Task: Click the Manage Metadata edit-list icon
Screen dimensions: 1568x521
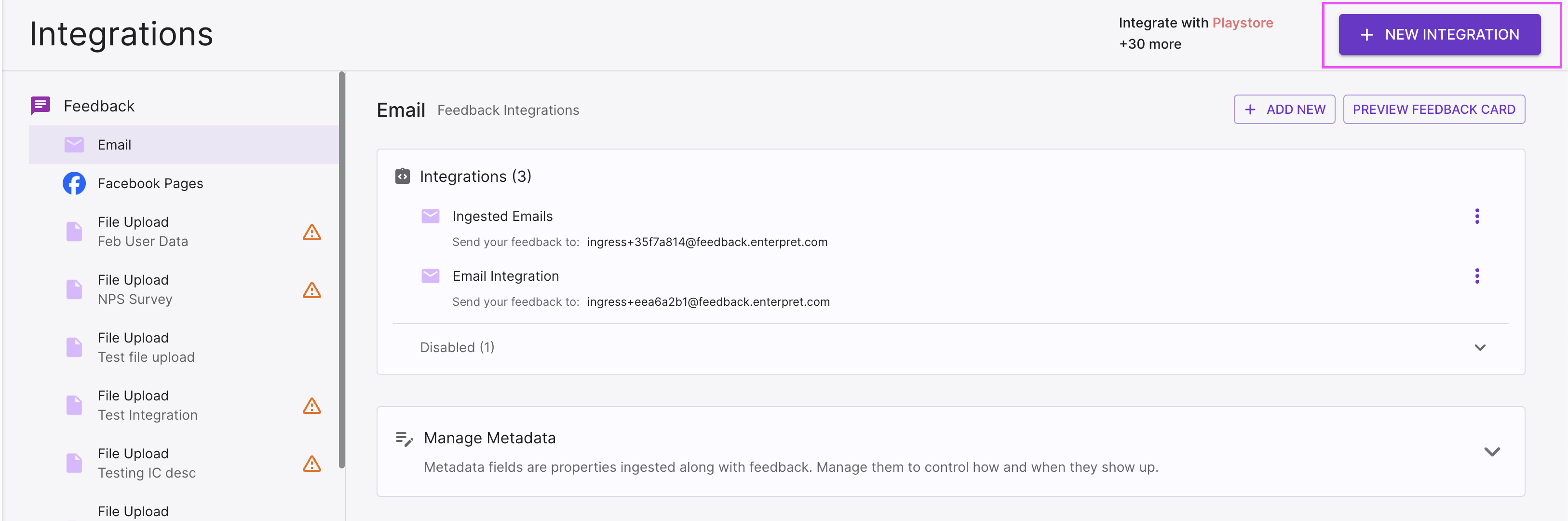Action: click(404, 439)
